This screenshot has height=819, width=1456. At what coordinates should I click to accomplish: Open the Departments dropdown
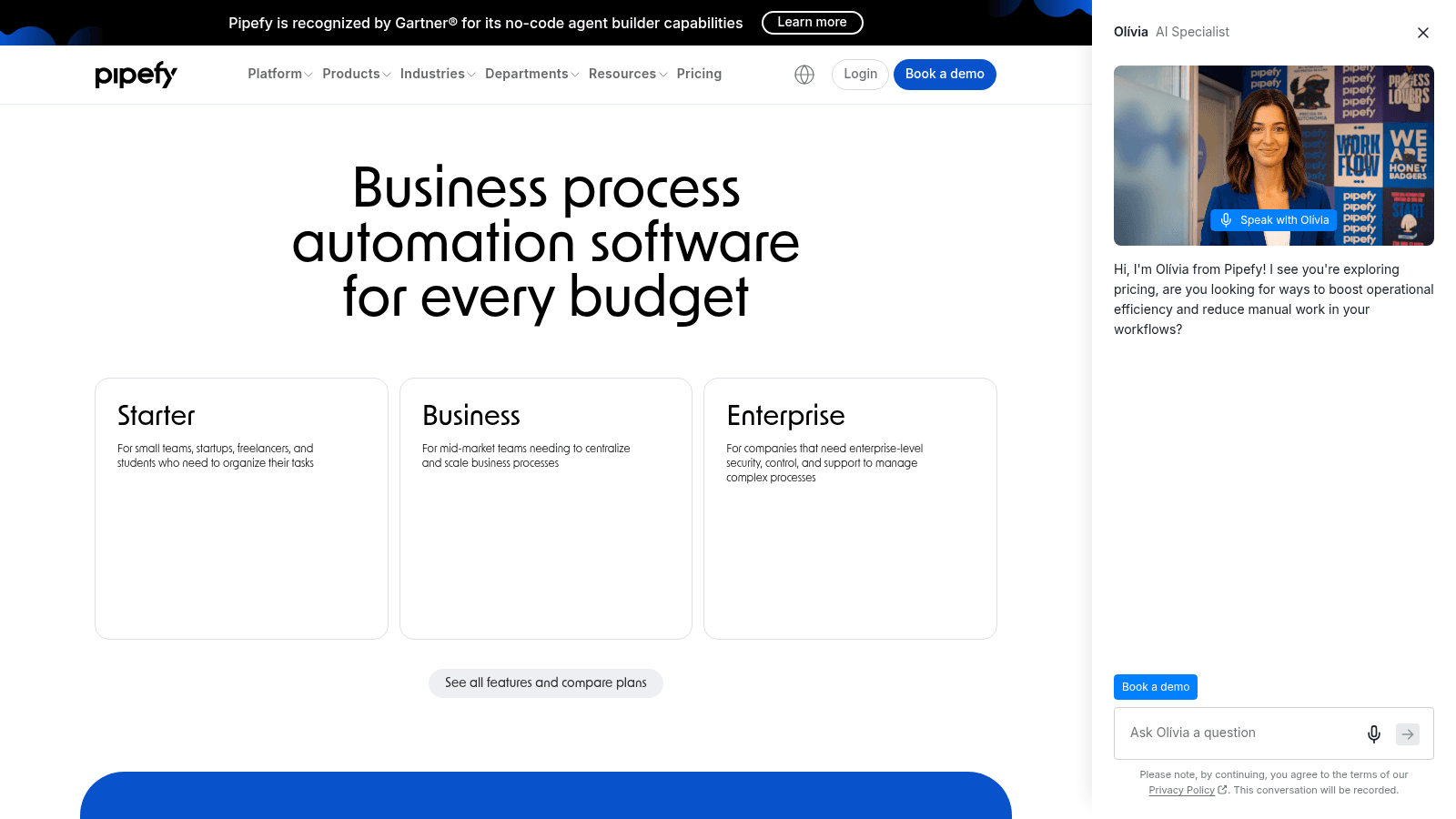pos(531,74)
